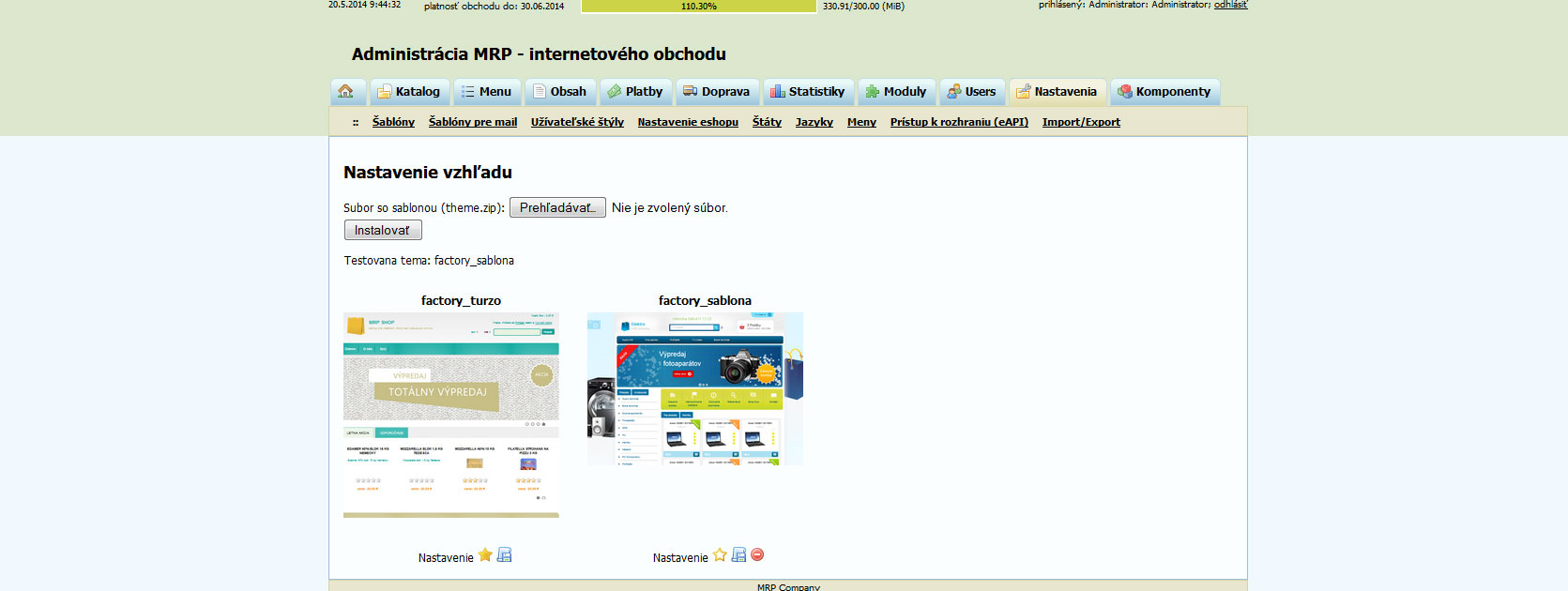Open the Šablóny submenu link

tap(393, 122)
